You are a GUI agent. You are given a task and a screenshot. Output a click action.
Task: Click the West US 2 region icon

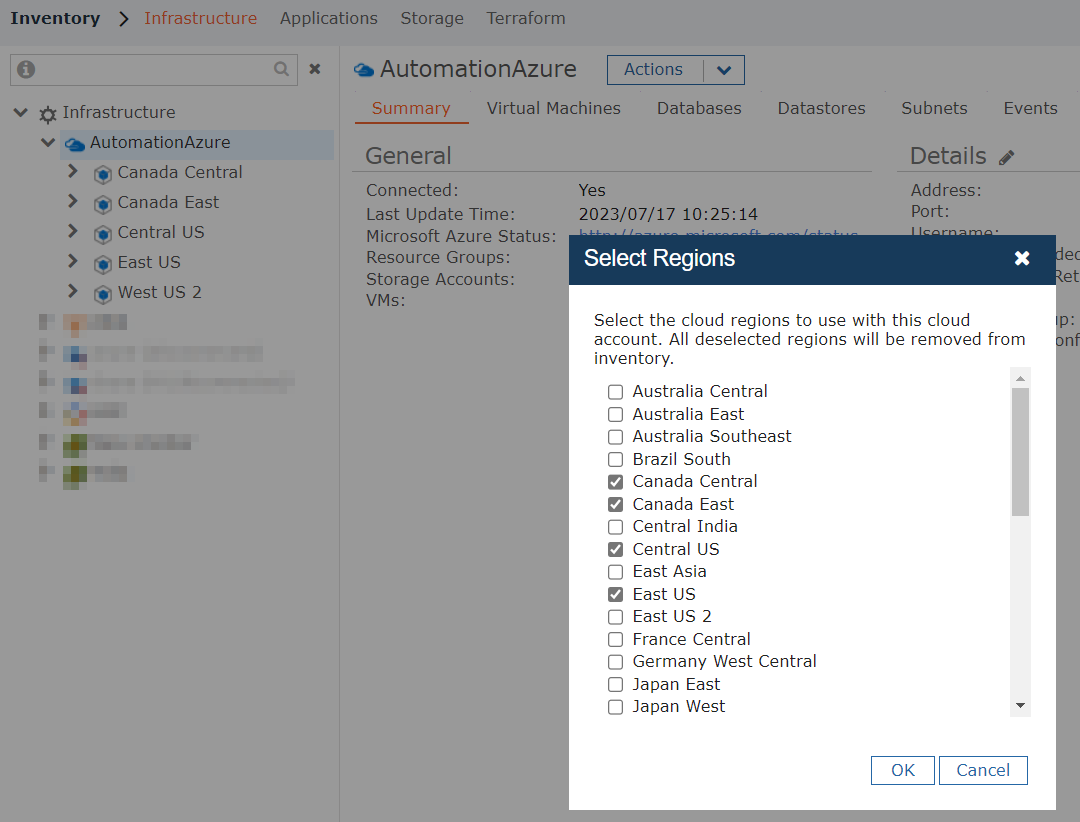click(x=103, y=294)
